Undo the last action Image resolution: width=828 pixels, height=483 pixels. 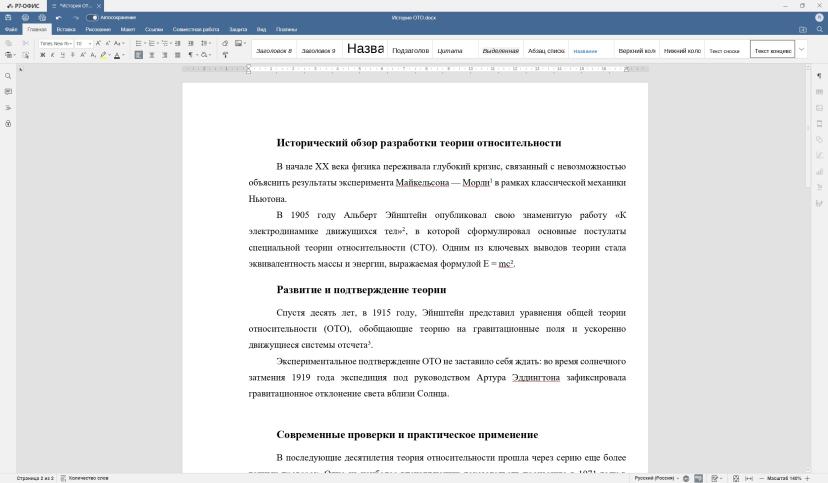[59, 17]
